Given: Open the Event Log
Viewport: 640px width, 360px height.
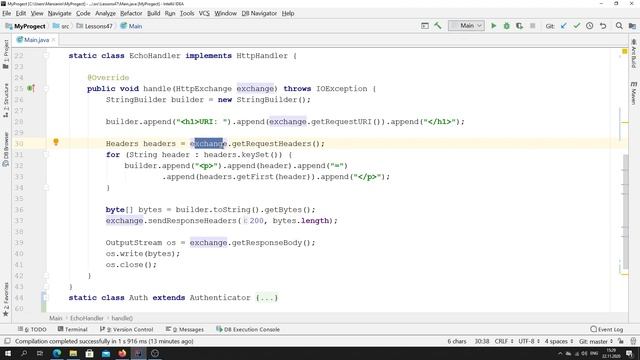Looking at the screenshot, I should pyautogui.click(x=607, y=329).
